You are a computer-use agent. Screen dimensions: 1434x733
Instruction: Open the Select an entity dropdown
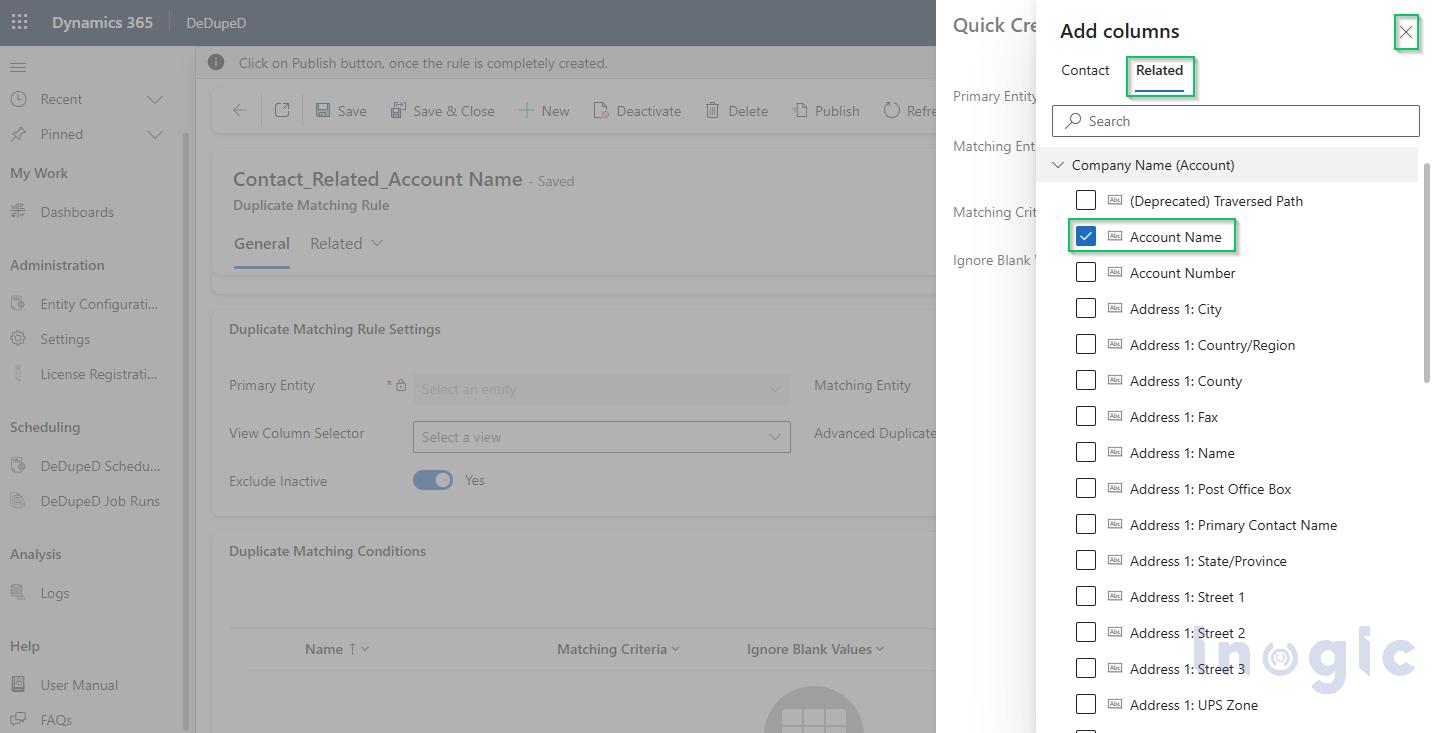pos(600,388)
